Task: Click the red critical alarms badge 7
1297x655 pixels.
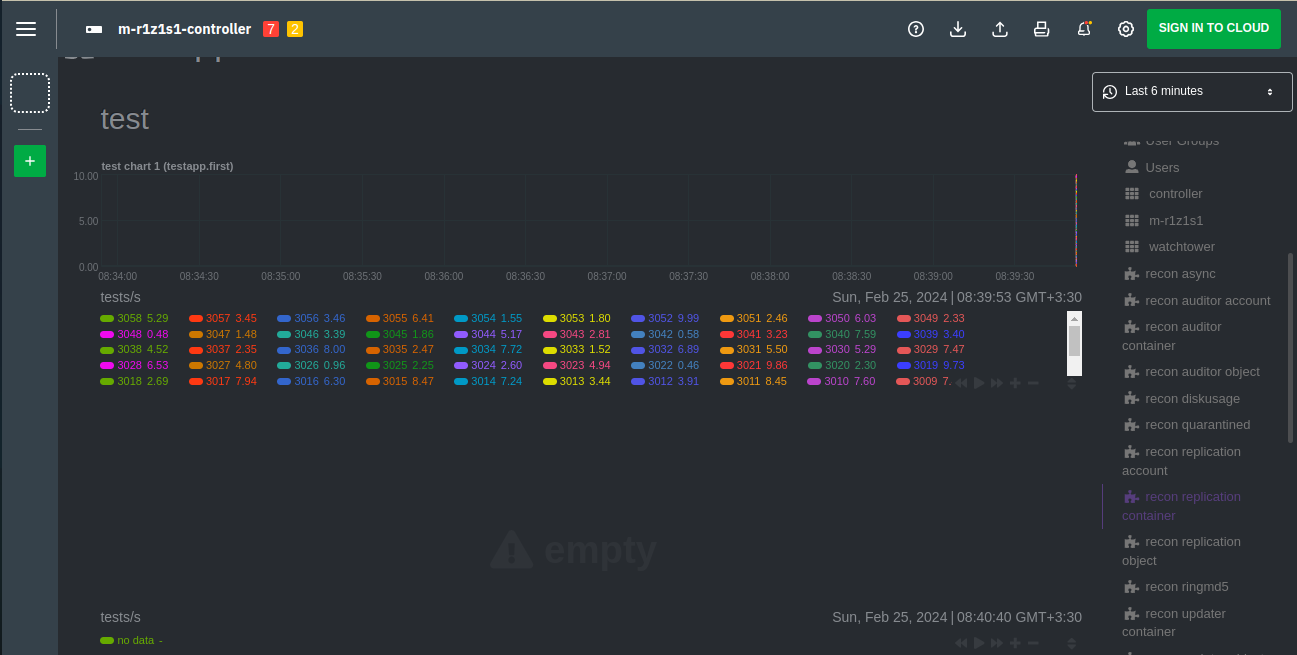Action: (271, 29)
